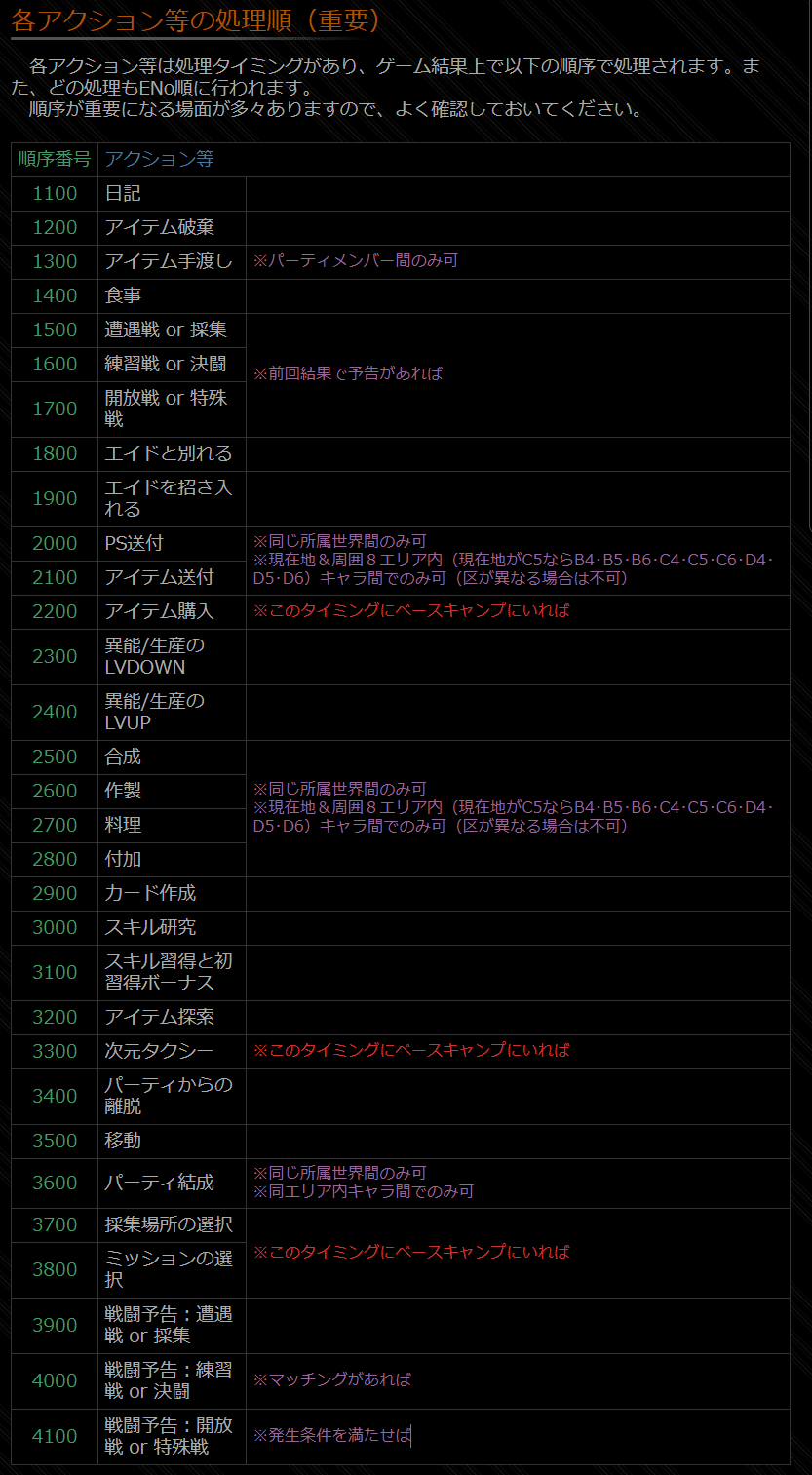Select the アイテム探索 cell
This screenshot has height=1475, width=812.
(x=172, y=1018)
